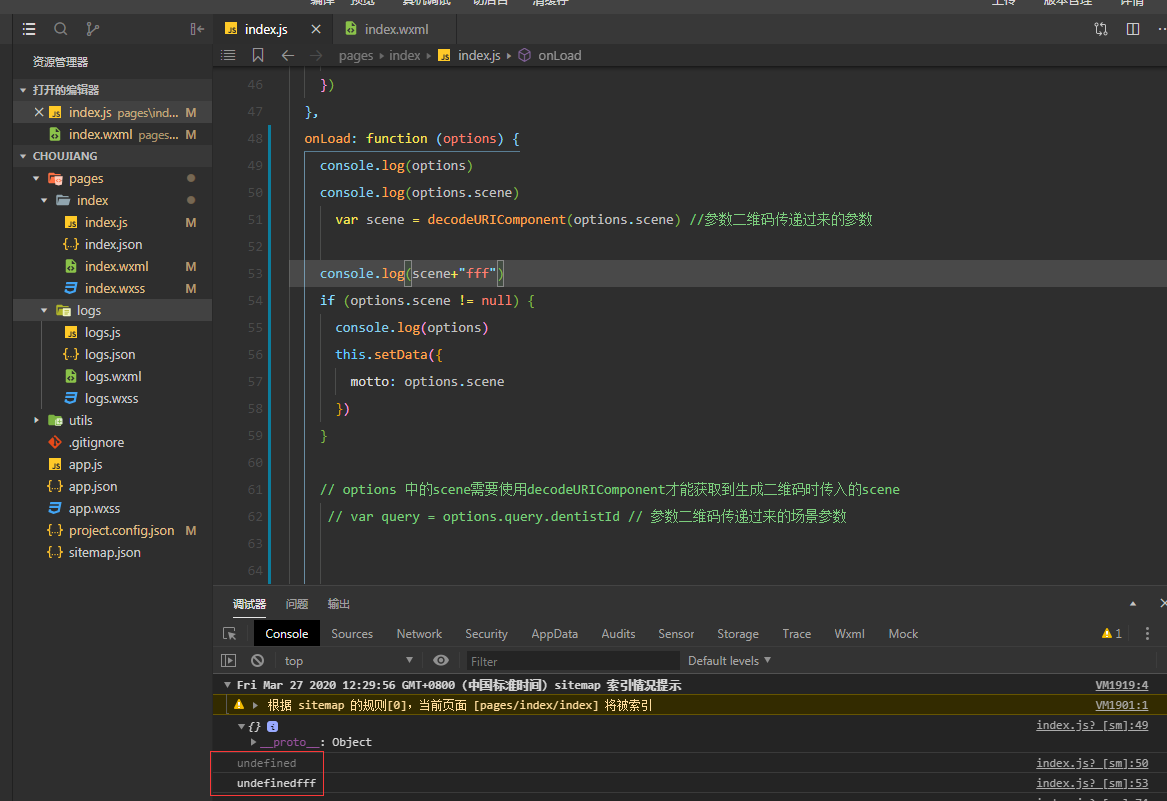Click the split editor icon
The width and height of the screenshot is (1167, 801).
[x=1133, y=30]
